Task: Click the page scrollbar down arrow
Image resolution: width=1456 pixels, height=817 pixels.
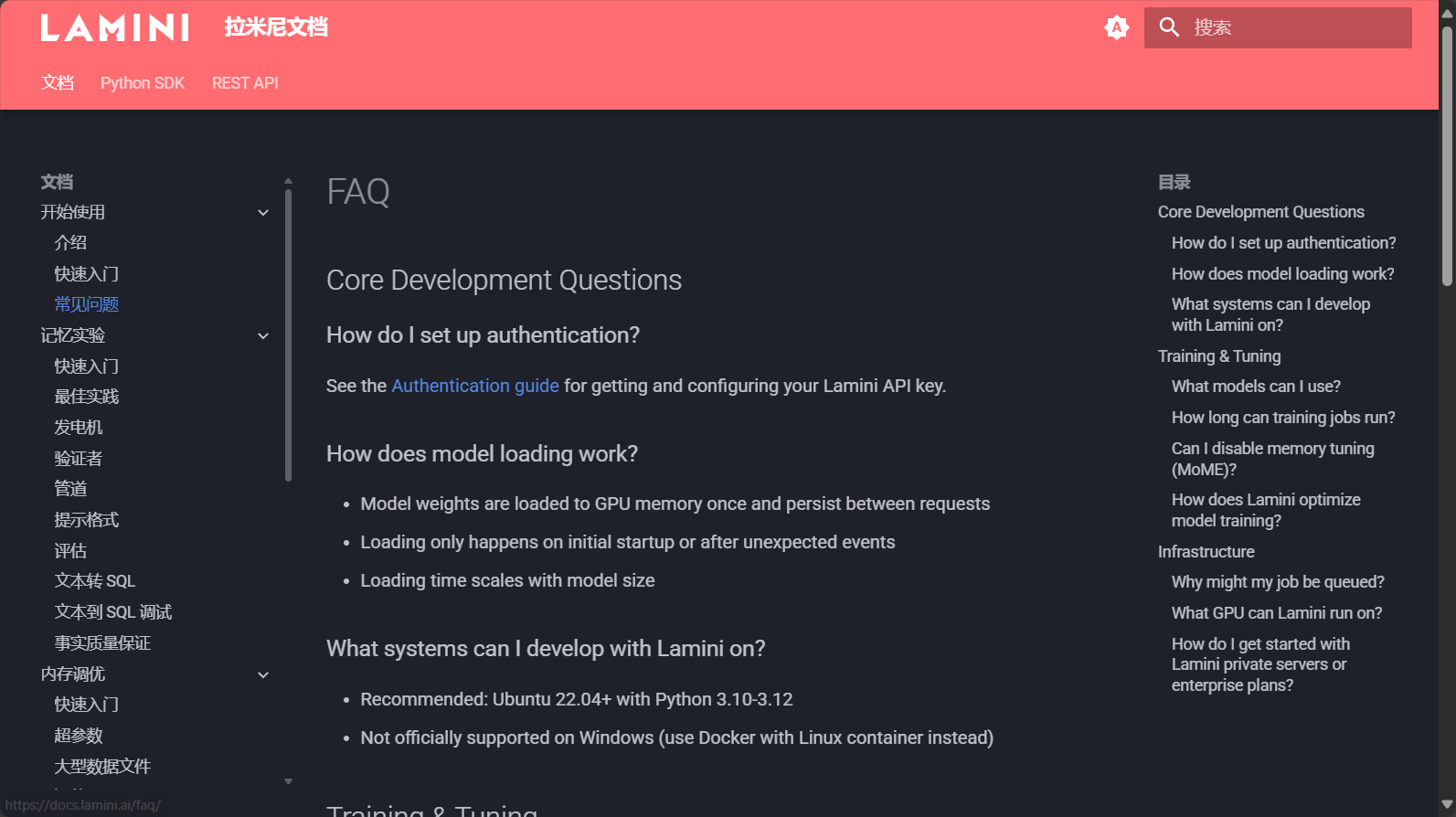Action: click(x=1447, y=806)
